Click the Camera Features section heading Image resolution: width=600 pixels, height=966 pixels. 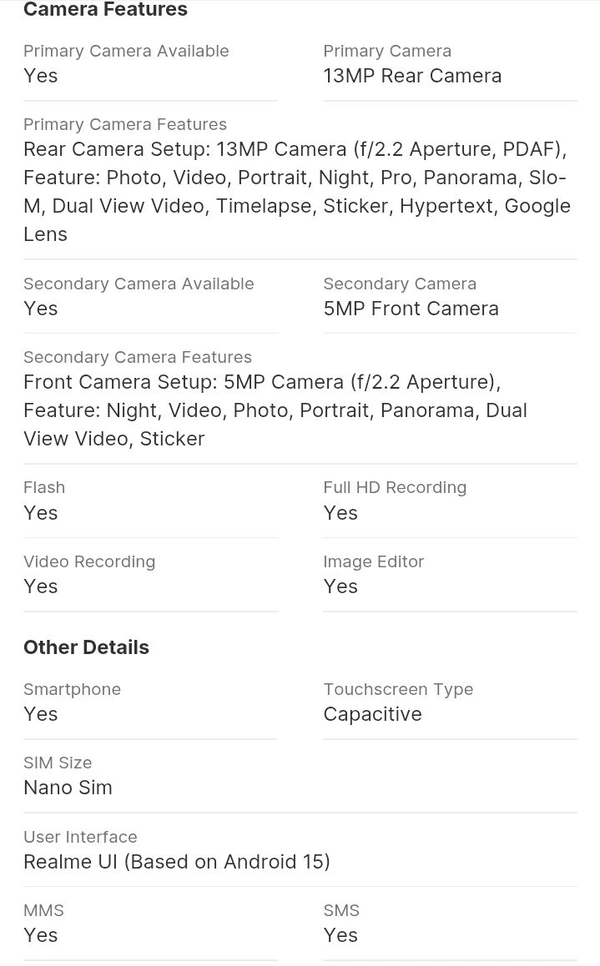tap(105, 10)
